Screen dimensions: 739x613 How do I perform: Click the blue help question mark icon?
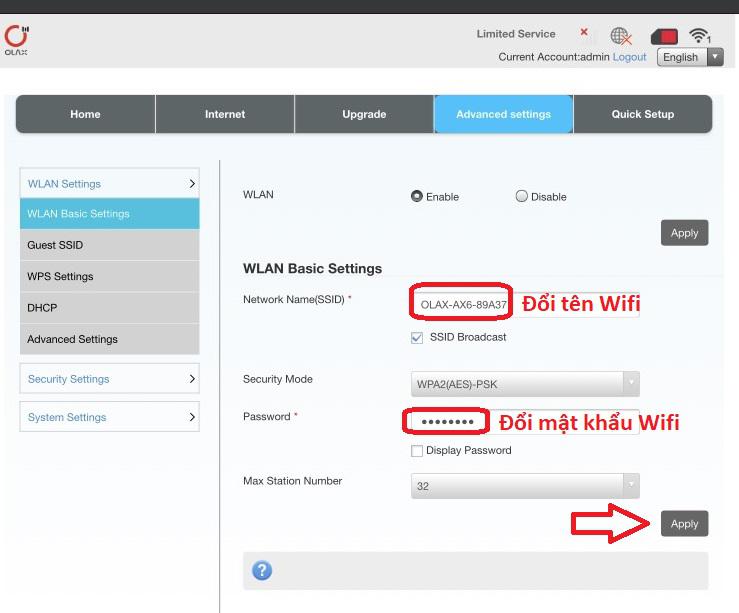point(262,570)
